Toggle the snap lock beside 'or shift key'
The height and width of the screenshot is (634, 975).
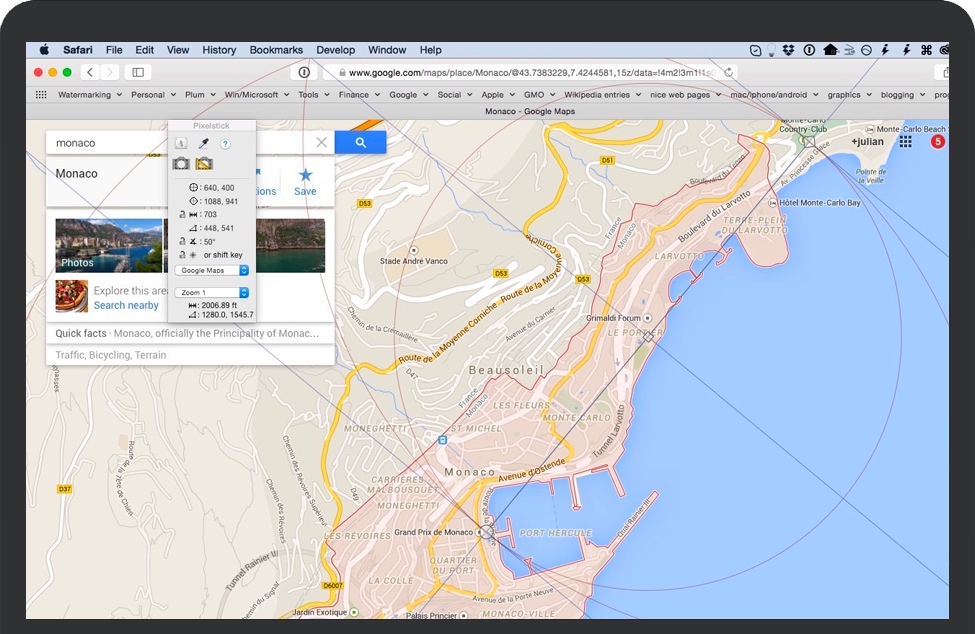click(x=181, y=255)
